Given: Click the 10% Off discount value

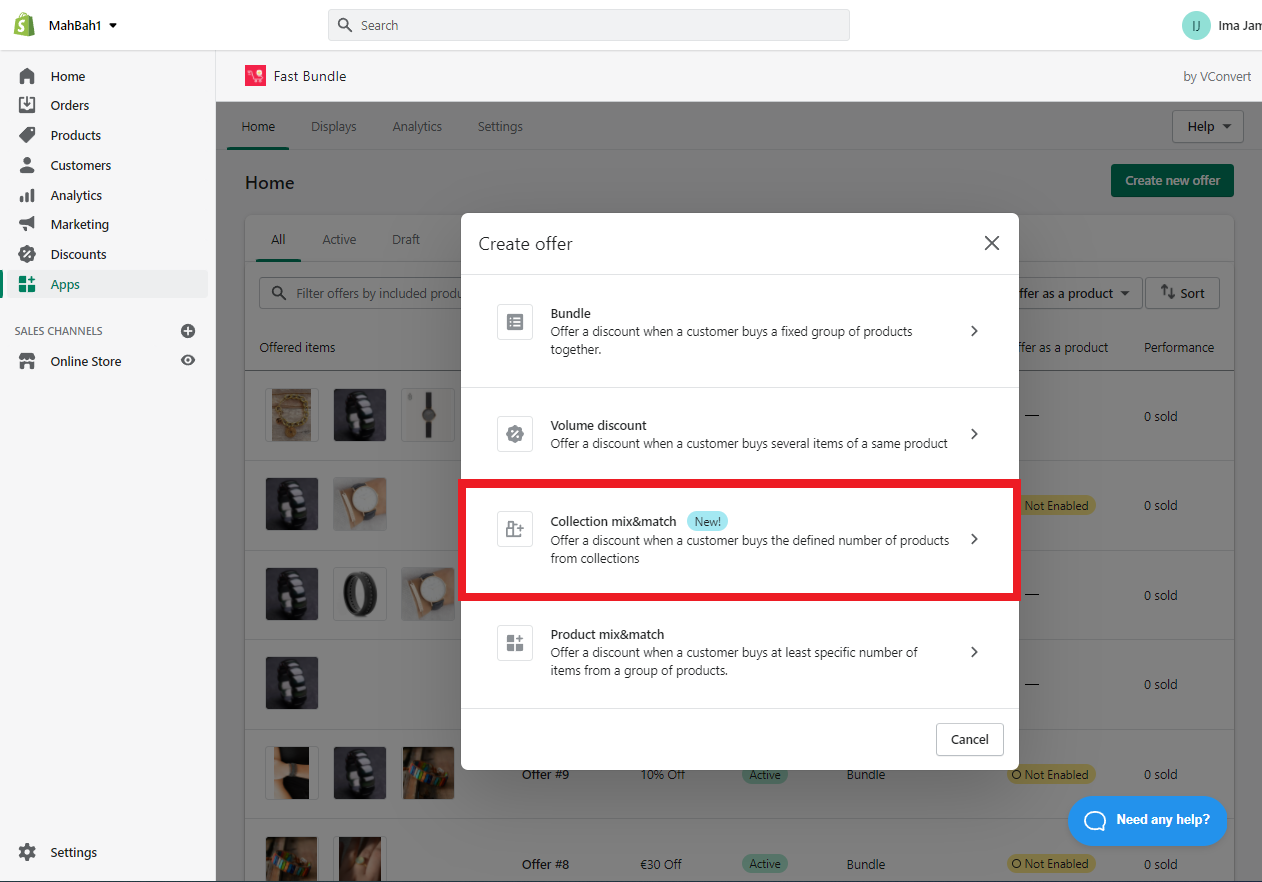Looking at the screenshot, I should (x=662, y=775).
